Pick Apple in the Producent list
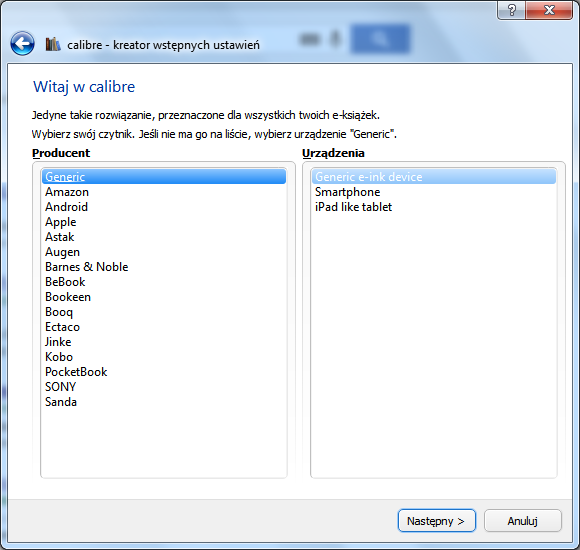Screen dimensions: 580x550 164,222
